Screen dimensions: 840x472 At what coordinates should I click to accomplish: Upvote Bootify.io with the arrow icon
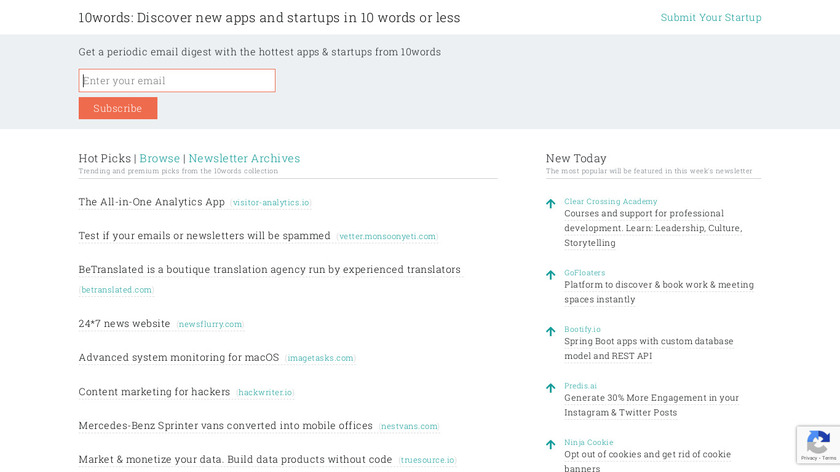click(550, 332)
